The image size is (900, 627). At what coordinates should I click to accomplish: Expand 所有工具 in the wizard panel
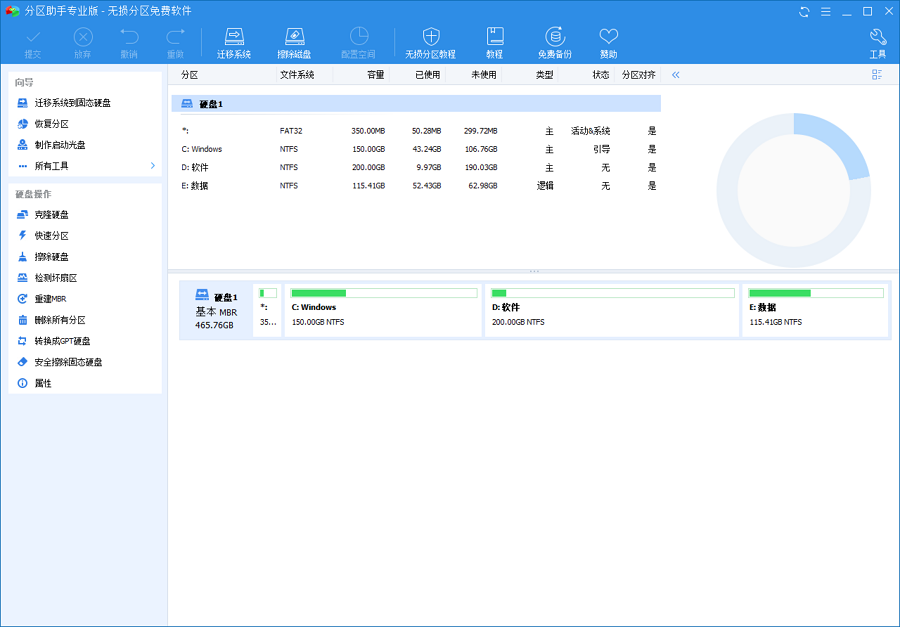click(85, 166)
